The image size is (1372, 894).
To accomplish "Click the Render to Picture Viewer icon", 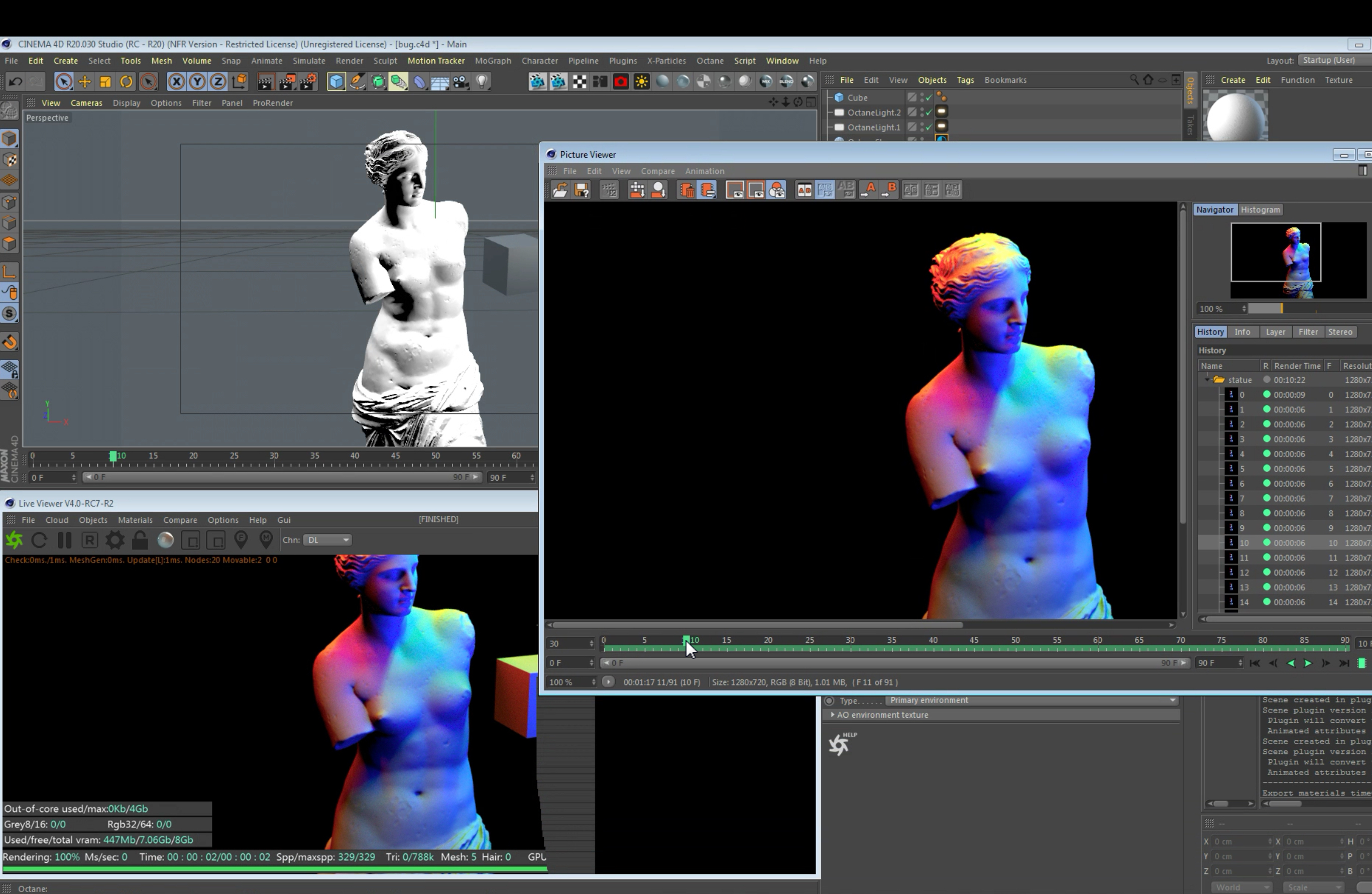I will tap(287, 82).
